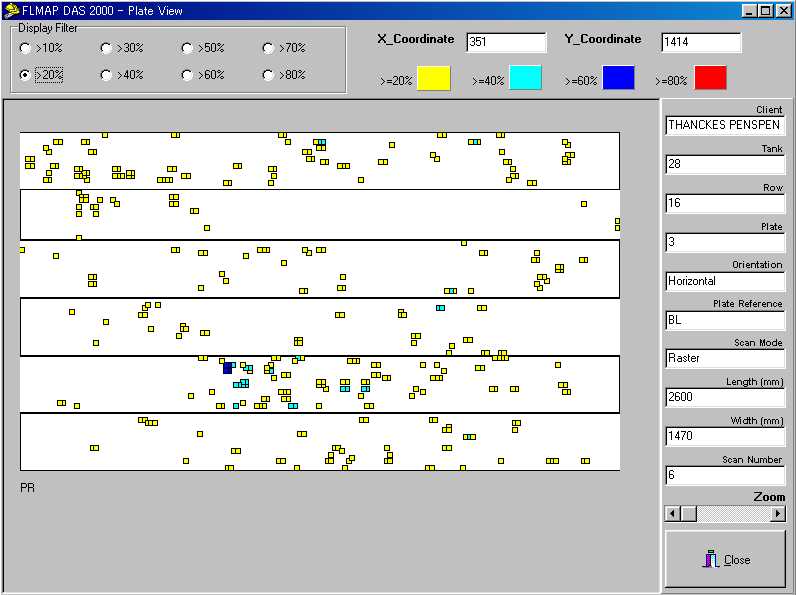Click the red >=80% legend swatch

[x=710, y=78]
